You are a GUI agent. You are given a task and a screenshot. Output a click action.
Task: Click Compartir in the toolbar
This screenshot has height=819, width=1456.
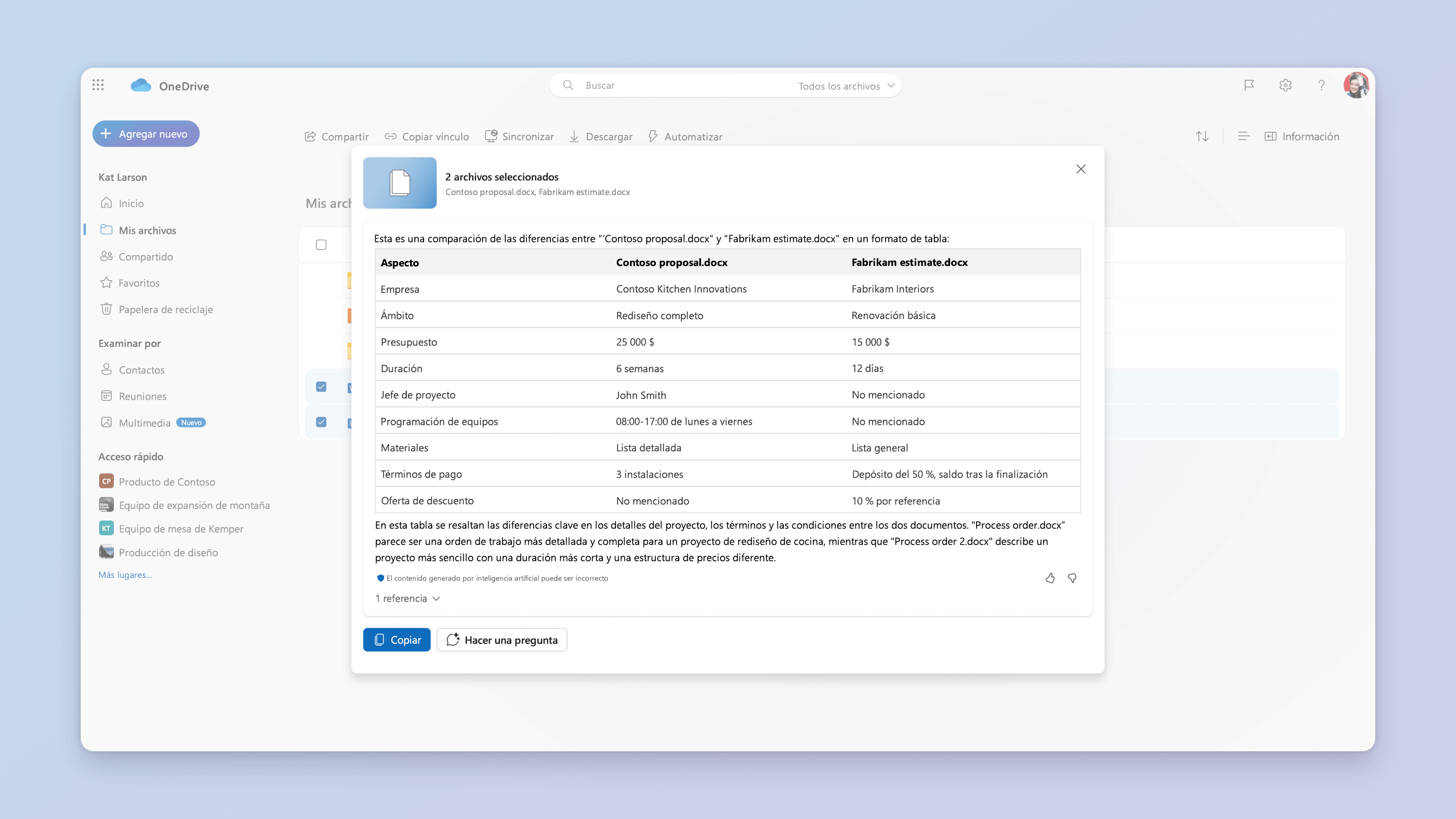coord(336,136)
